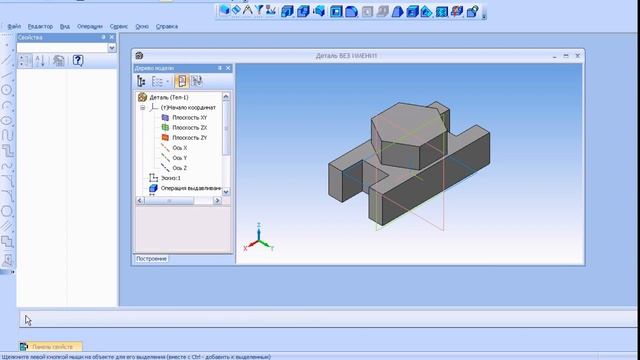Open the Вид menu
The image size is (640, 360).
coord(65,26)
